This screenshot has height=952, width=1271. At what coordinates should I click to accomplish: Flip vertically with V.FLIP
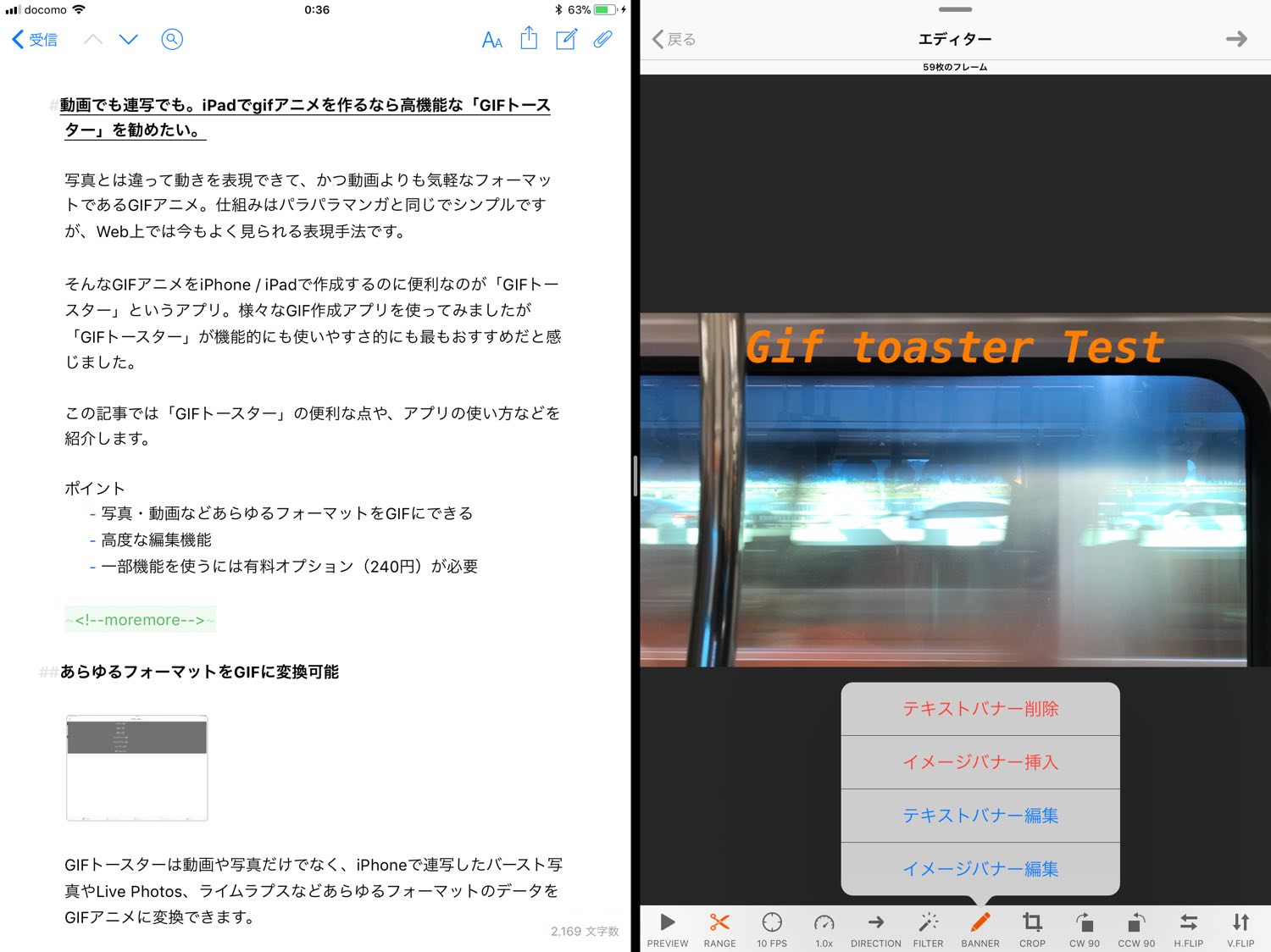[x=1240, y=929]
